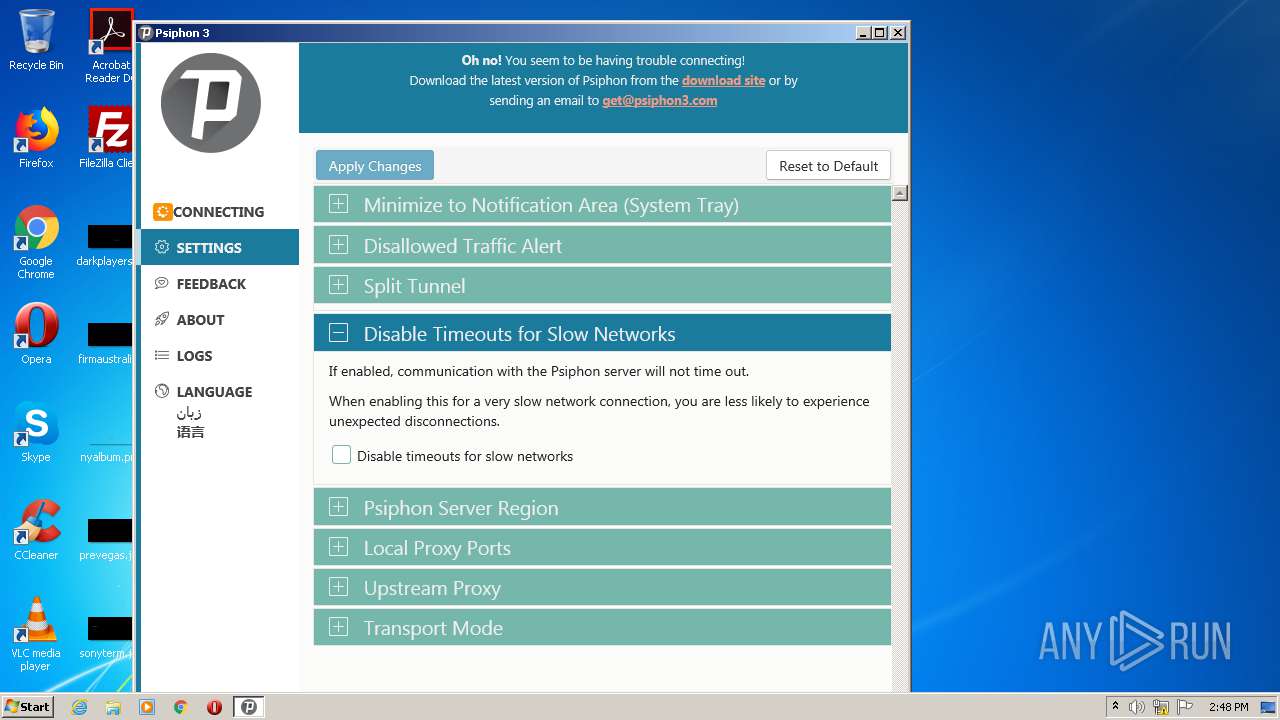Click the get@psiphon3.com email link
The image size is (1280, 720).
click(659, 100)
